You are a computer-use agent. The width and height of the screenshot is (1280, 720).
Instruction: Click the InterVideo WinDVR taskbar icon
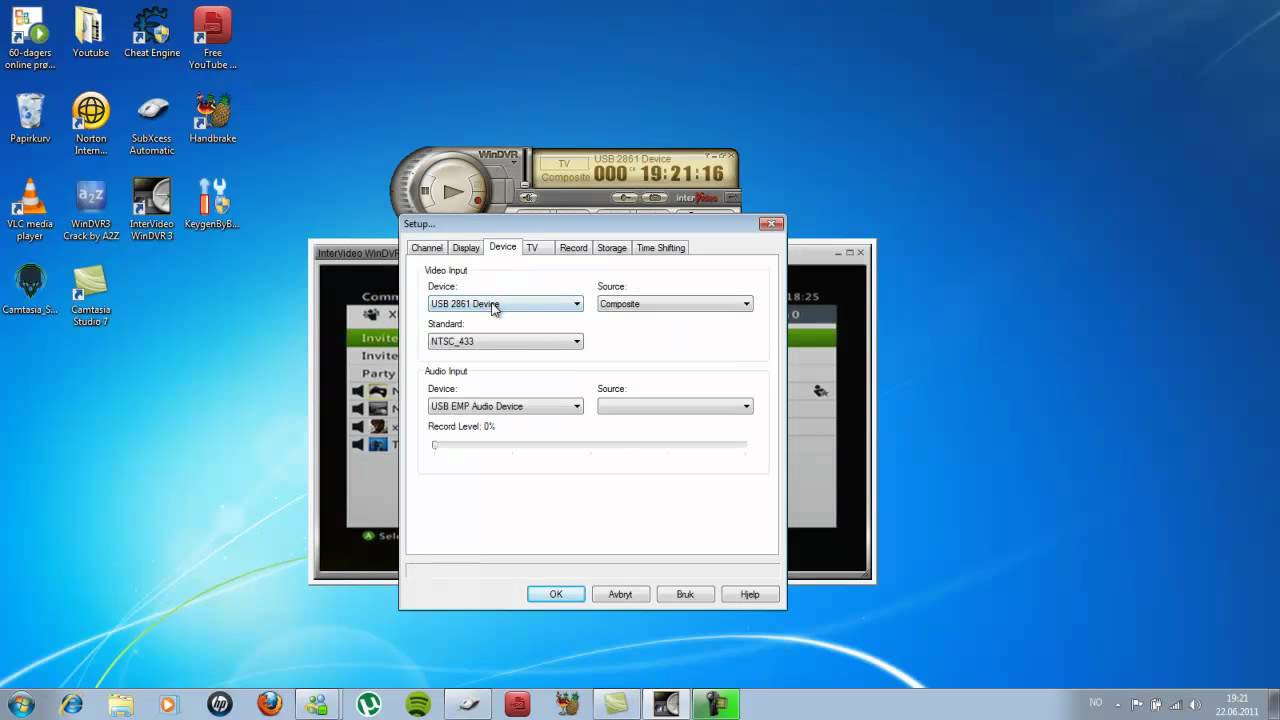(x=666, y=705)
